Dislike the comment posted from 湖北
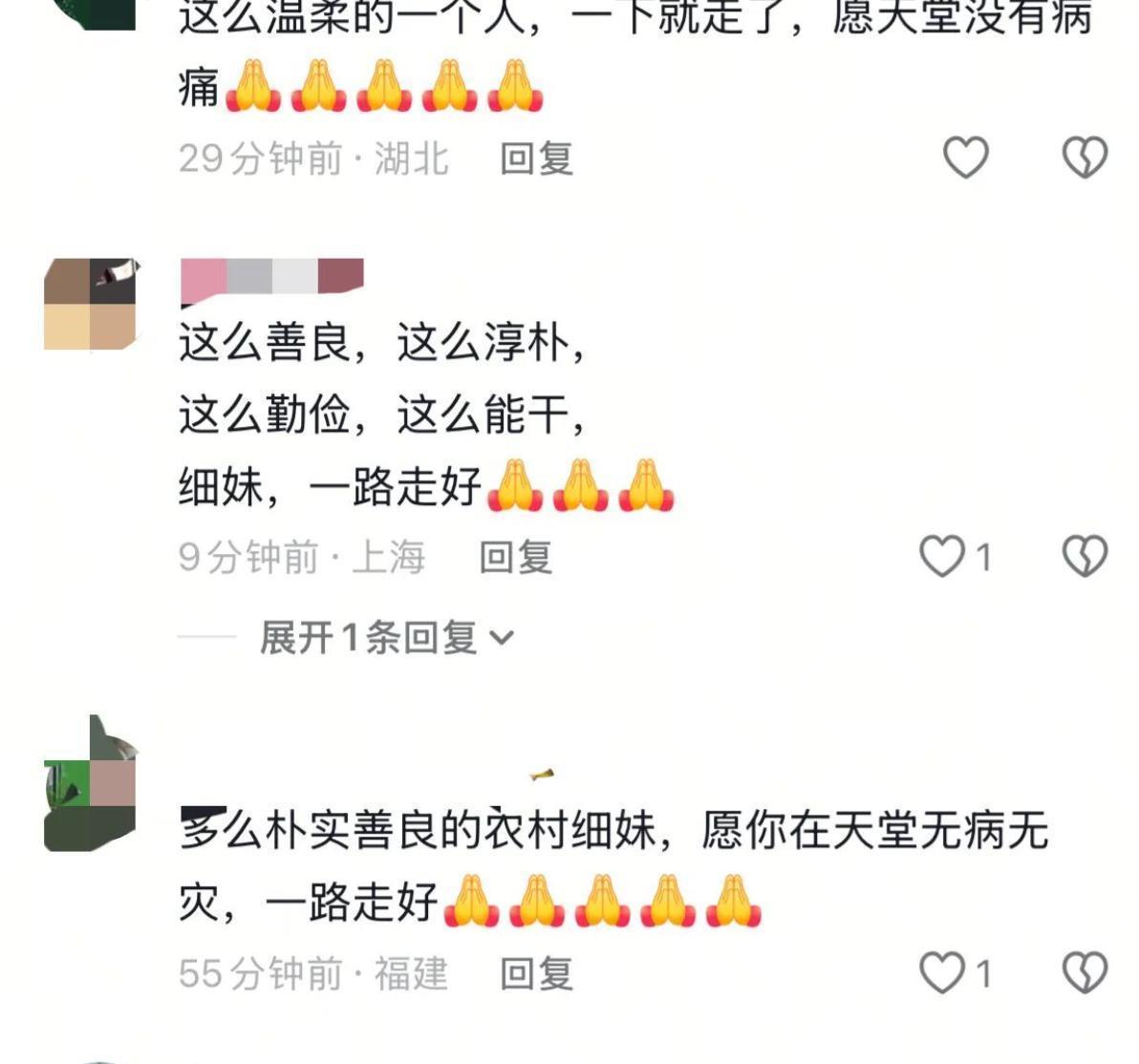The width and height of the screenshot is (1139, 1064). tap(1085, 157)
